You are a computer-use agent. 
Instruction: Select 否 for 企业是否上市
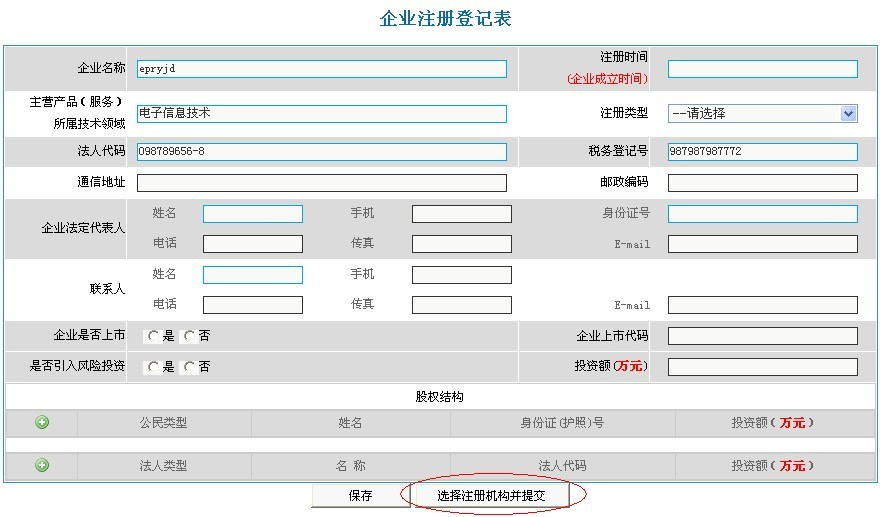[190, 336]
